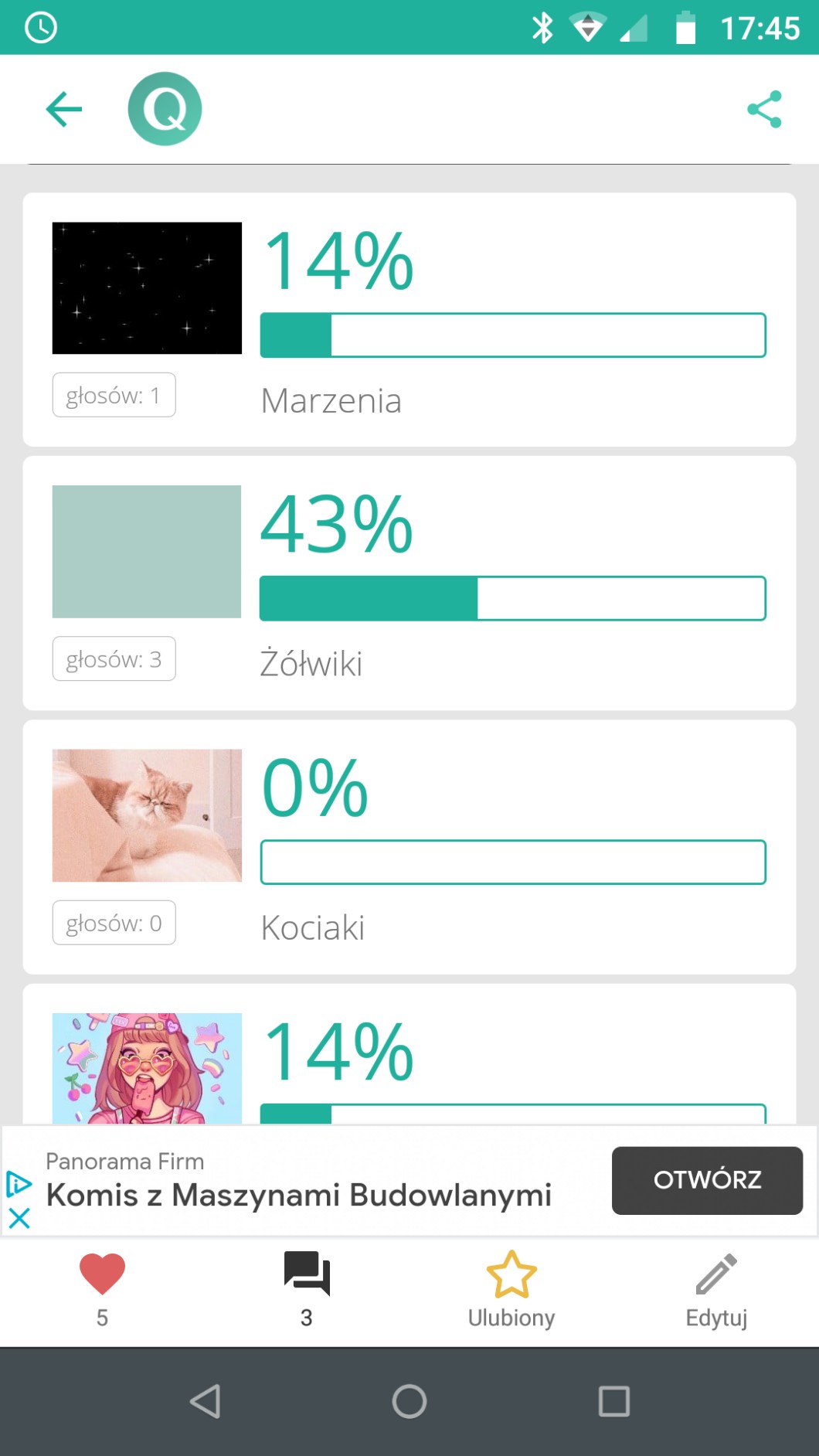Tap the Edytuj pencil icon

(716, 1274)
